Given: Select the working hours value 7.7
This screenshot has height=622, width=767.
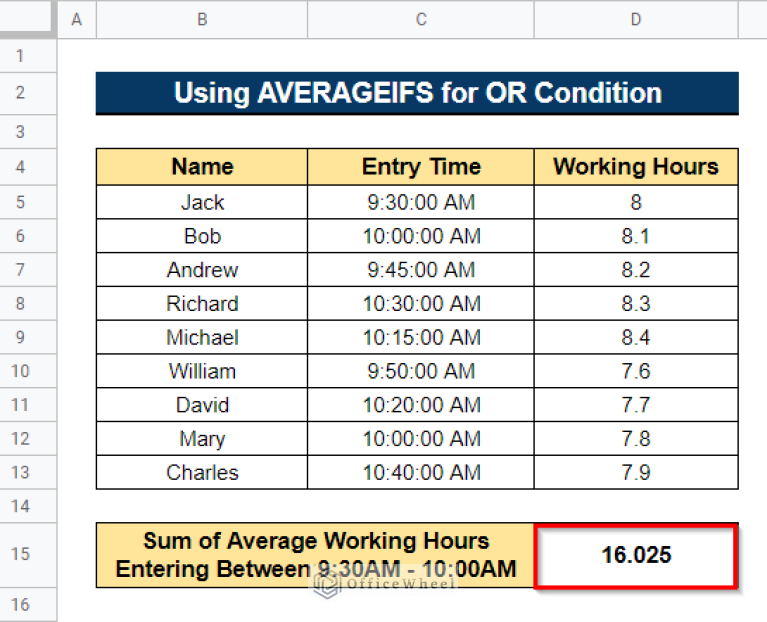Looking at the screenshot, I should click(636, 404).
